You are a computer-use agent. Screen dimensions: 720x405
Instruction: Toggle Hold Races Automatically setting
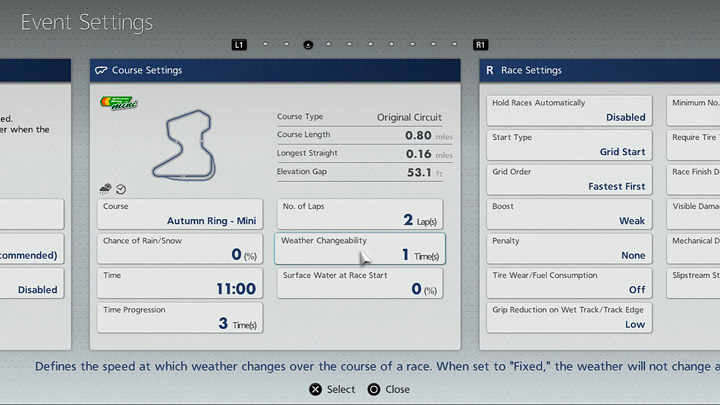(x=568, y=110)
